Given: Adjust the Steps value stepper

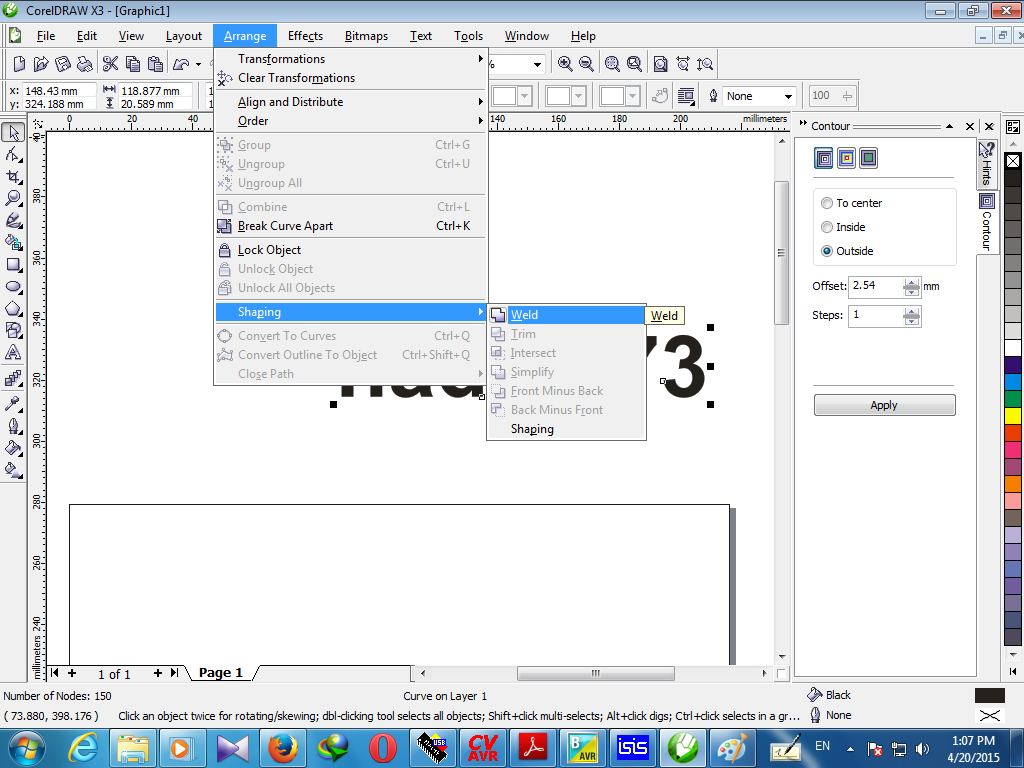Looking at the screenshot, I should coord(912,316).
